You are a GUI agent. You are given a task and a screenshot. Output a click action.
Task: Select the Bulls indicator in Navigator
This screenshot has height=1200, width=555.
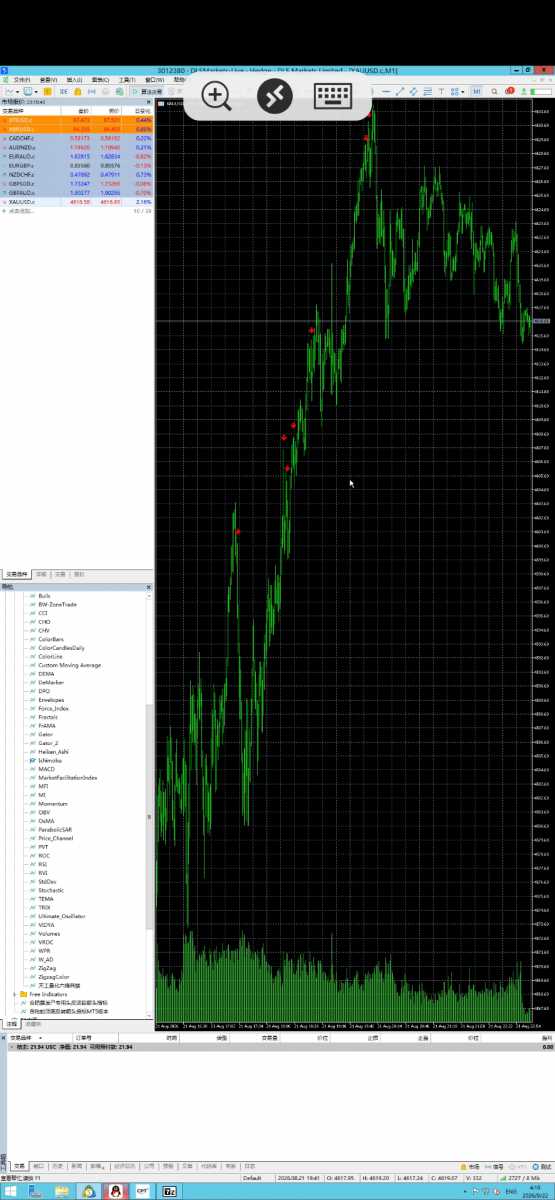click(45, 596)
